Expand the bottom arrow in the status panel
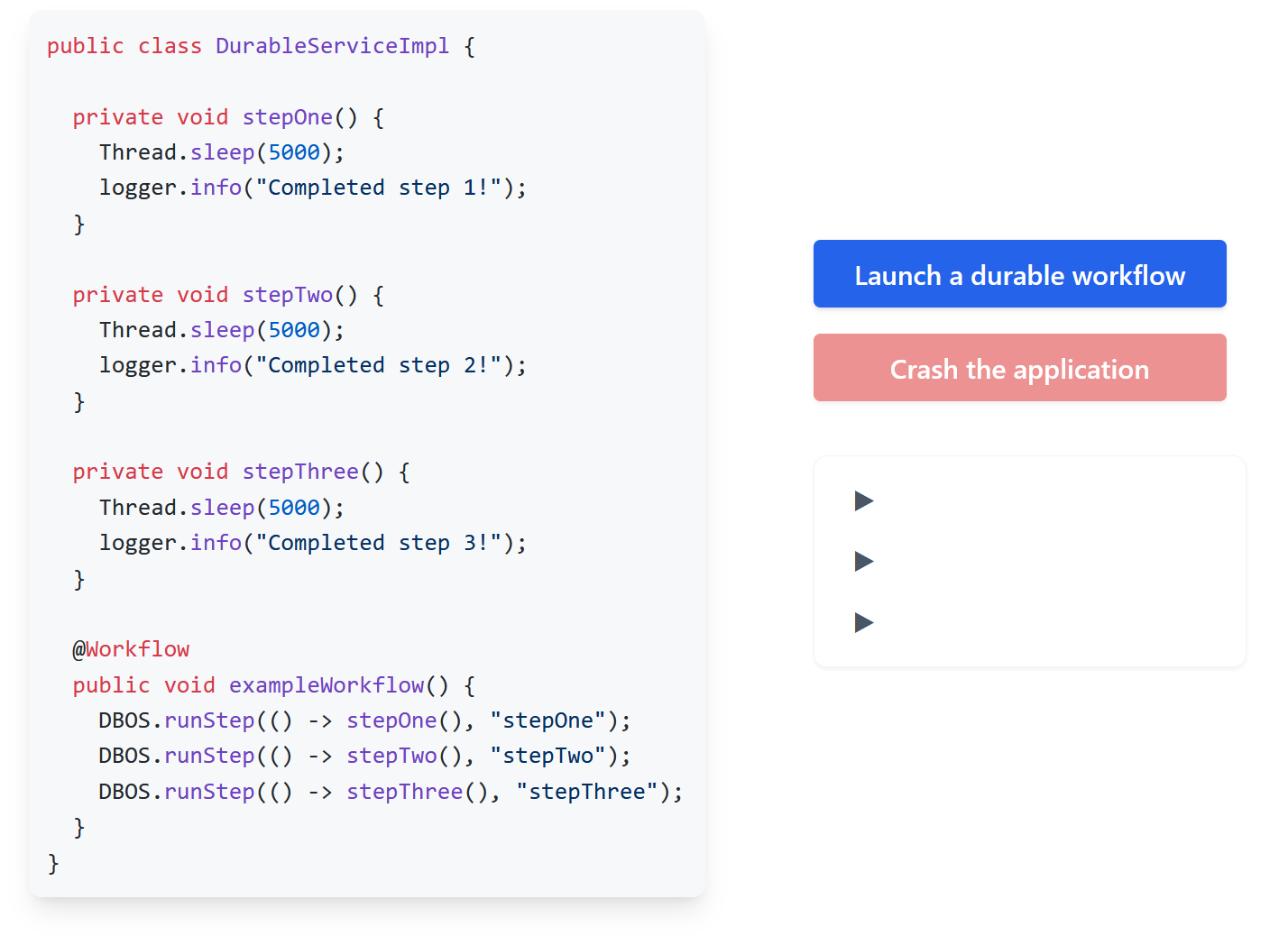The height and width of the screenshot is (936, 1288). tap(863, 622)
